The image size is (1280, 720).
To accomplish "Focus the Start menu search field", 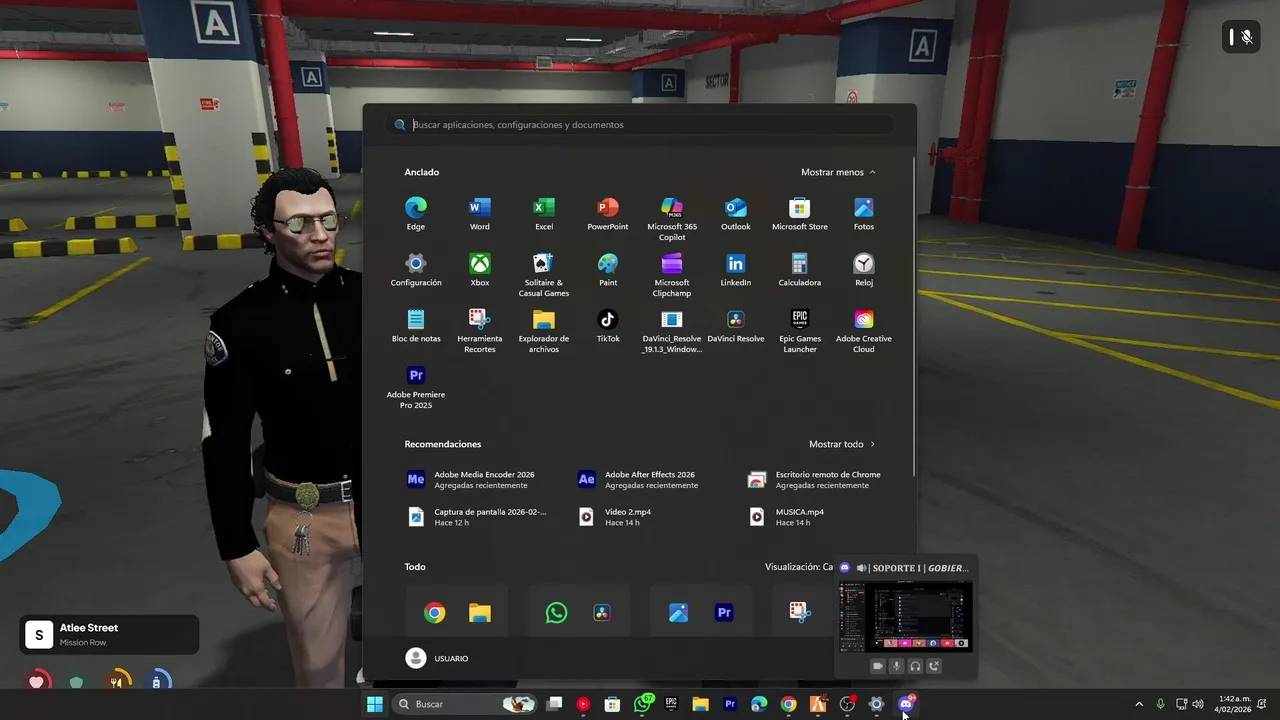I will (x=640, y=125).
